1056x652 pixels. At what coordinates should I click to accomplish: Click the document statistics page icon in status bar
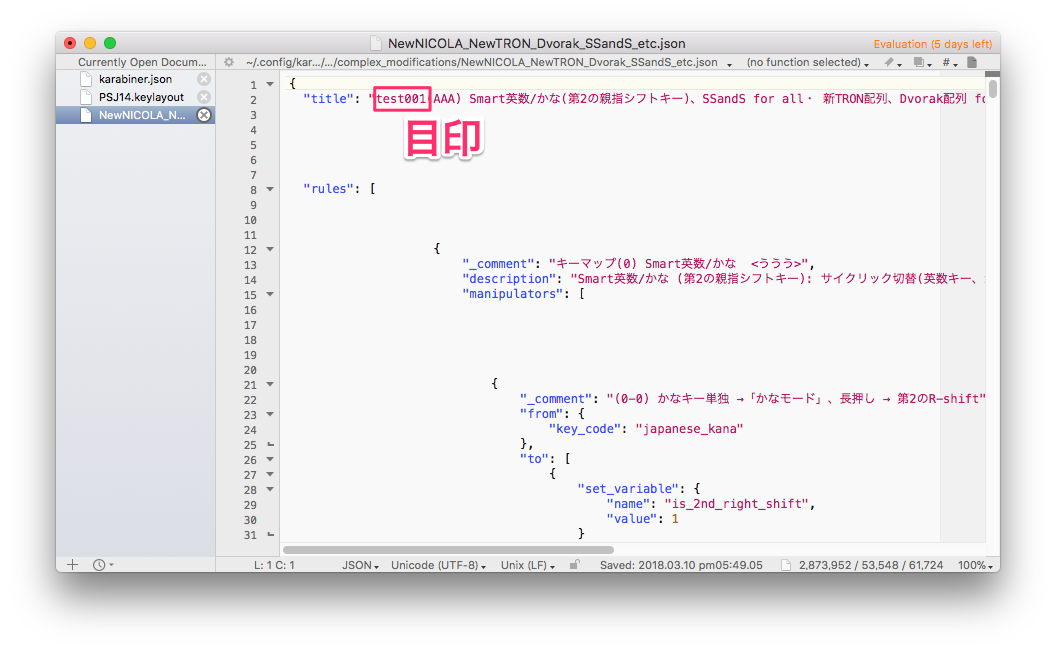coord(786,565)
